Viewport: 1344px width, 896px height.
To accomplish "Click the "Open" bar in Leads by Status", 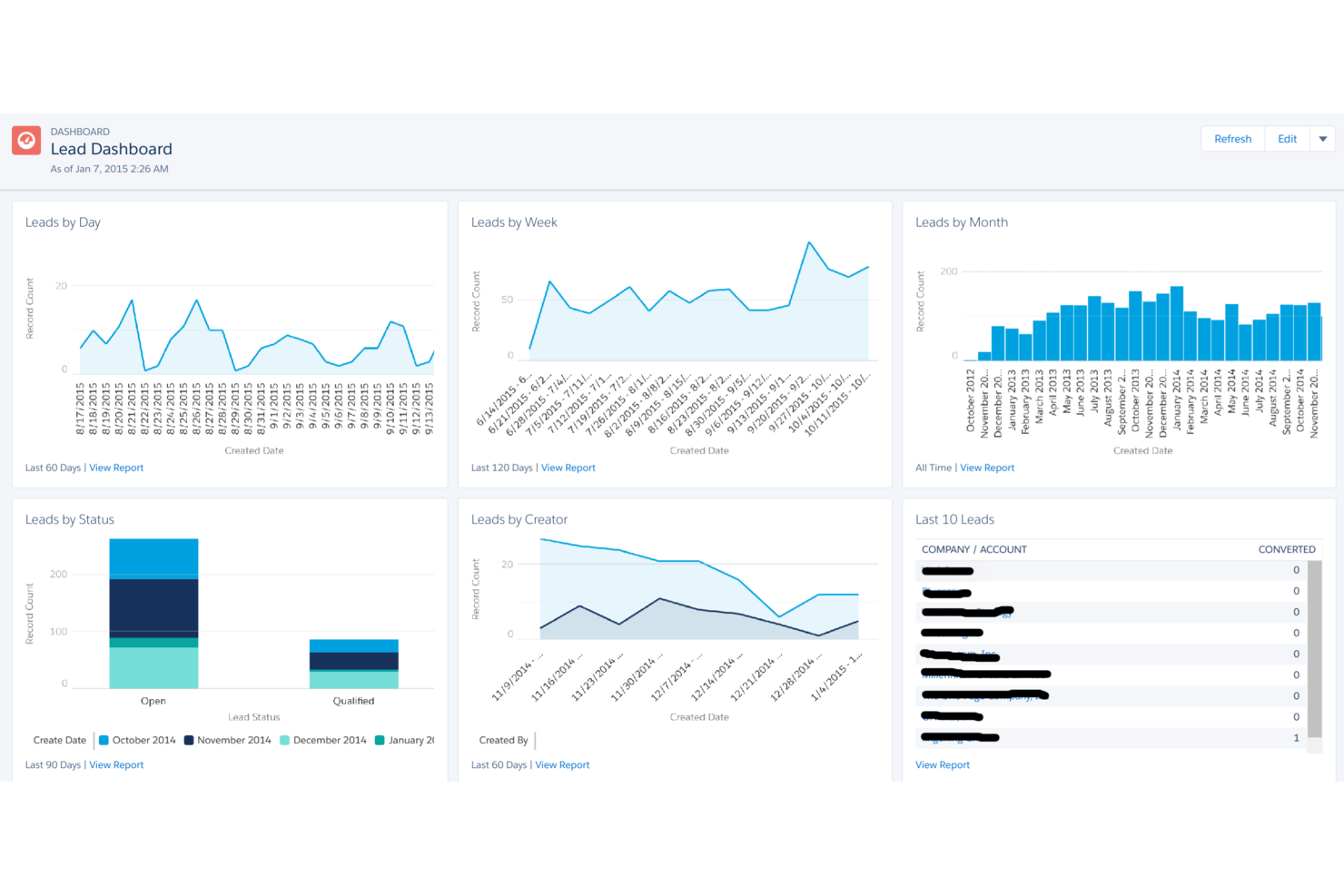I will (x=153, y=614).
